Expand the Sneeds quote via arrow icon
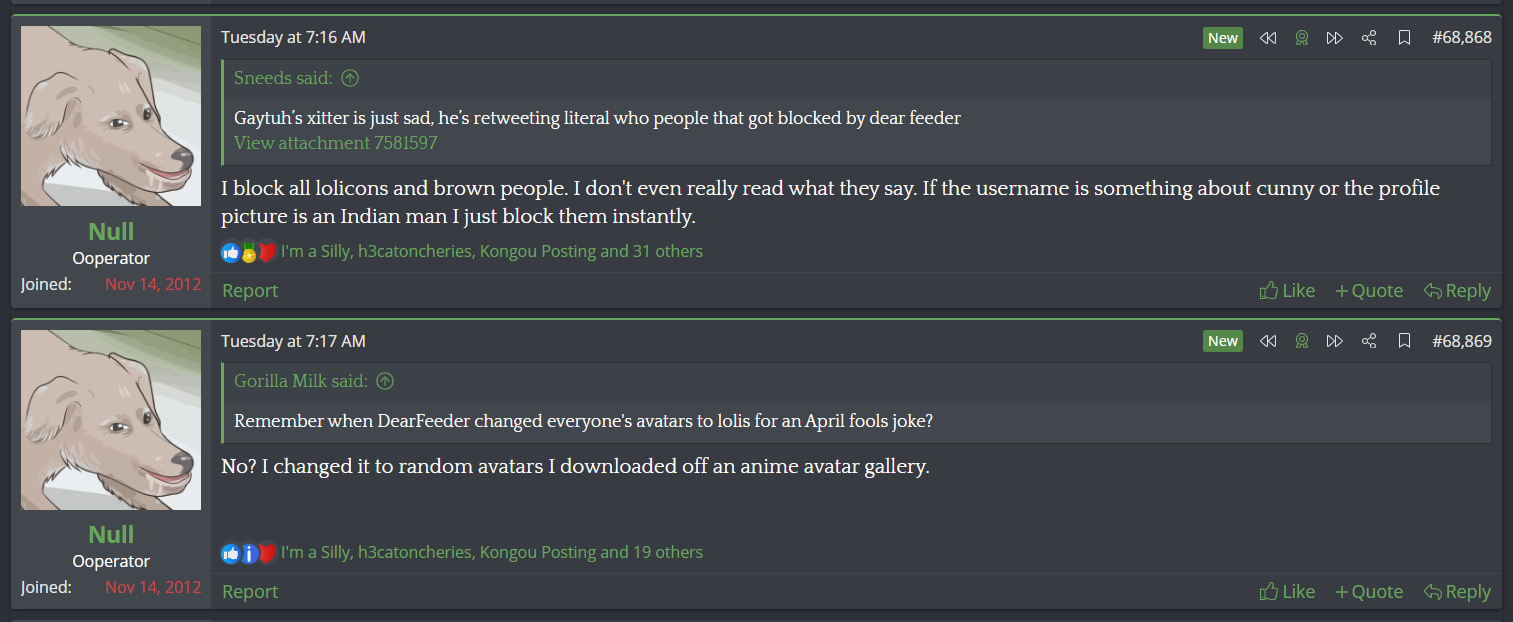This screenshot has width=1513, height=622. [350, 78]
